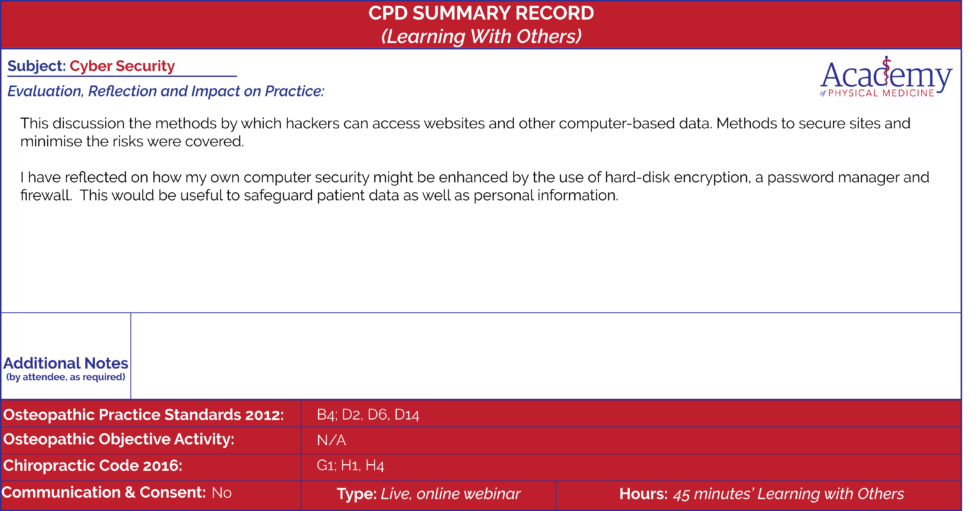Viewport: 980px width, 511px height.
Task: Select the B4; D2, D6, D14 value
Action: click(368, 415)
